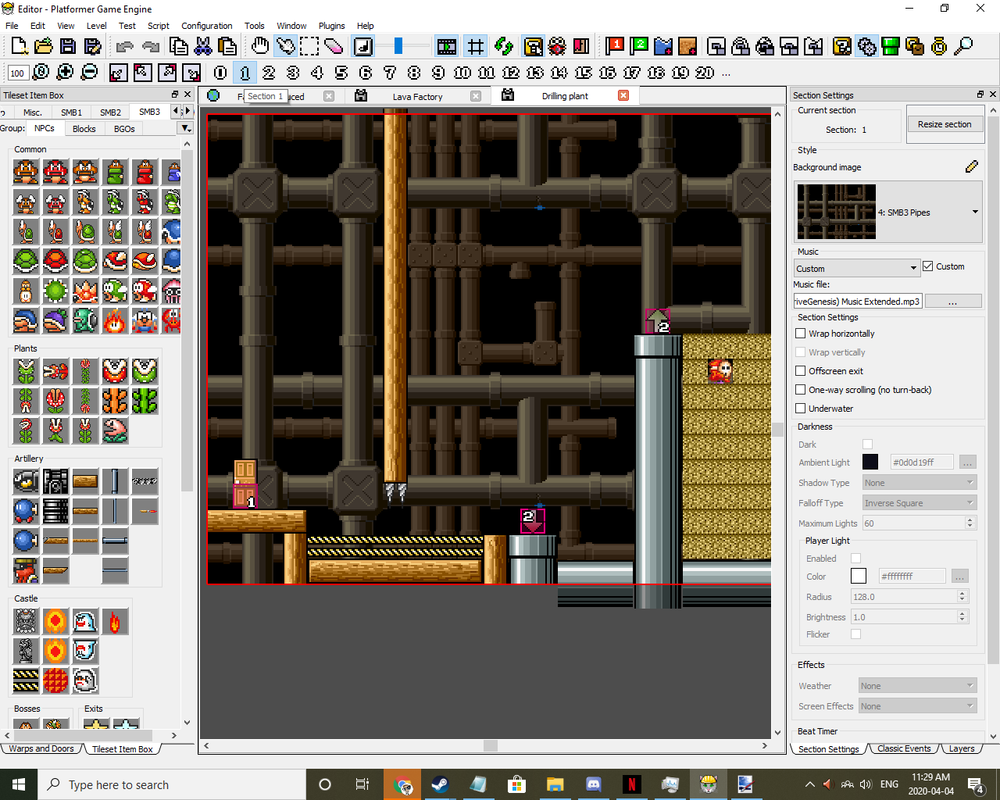Open the Weather dropdown
This screenshot has height=800, width=1000.
coord(917,686)
